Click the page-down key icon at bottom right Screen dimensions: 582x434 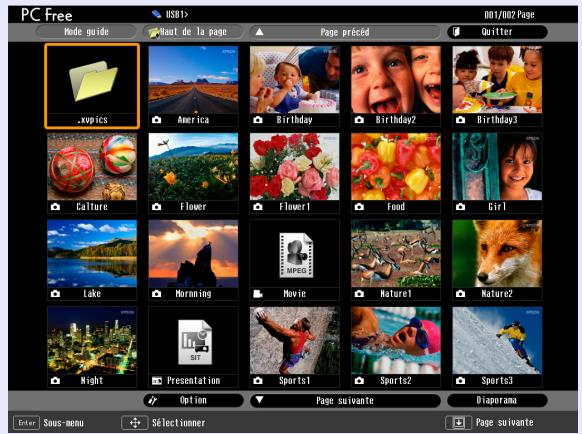pos(458,422)
